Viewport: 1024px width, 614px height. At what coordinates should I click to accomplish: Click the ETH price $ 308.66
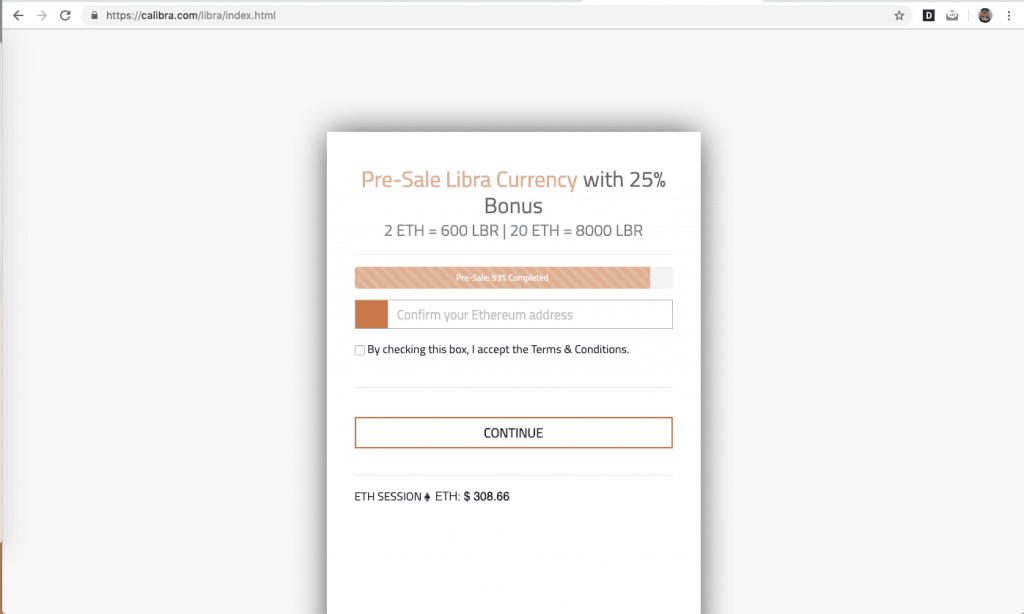click(x=486, y=497)
